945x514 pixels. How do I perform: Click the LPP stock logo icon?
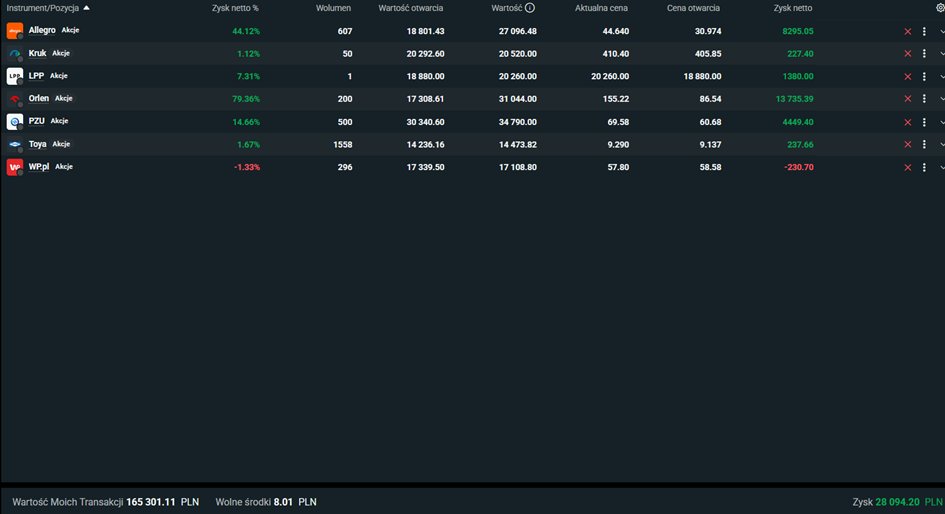click(x=14, y=76)
